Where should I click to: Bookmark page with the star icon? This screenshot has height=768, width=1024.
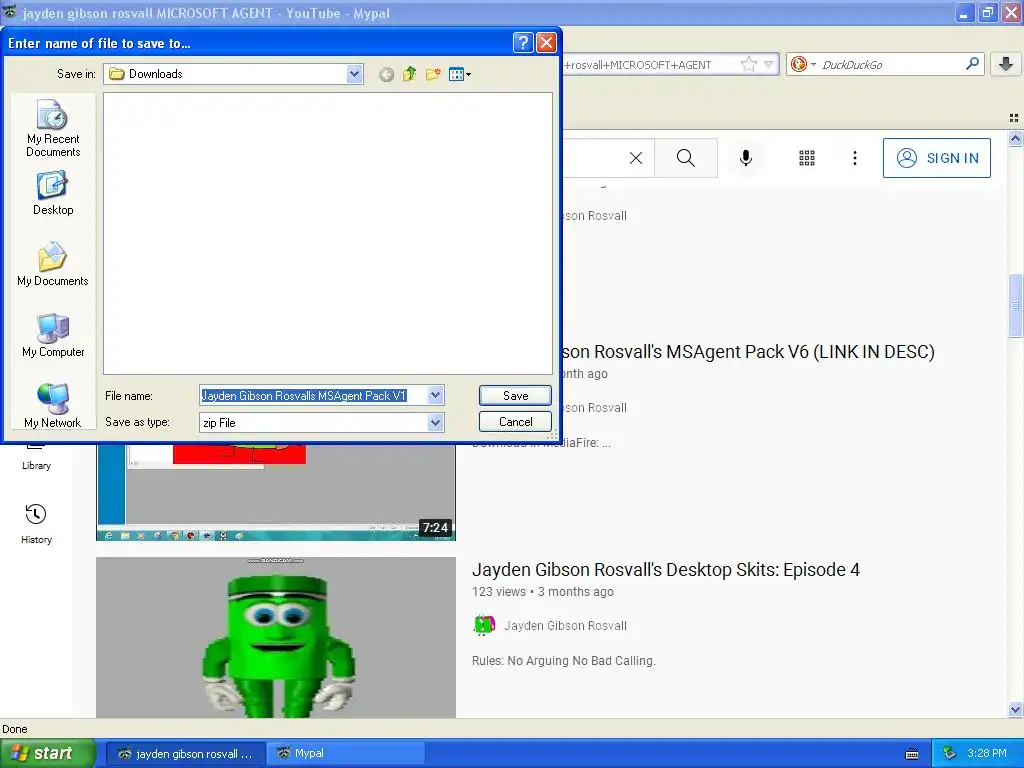point(748,64)
